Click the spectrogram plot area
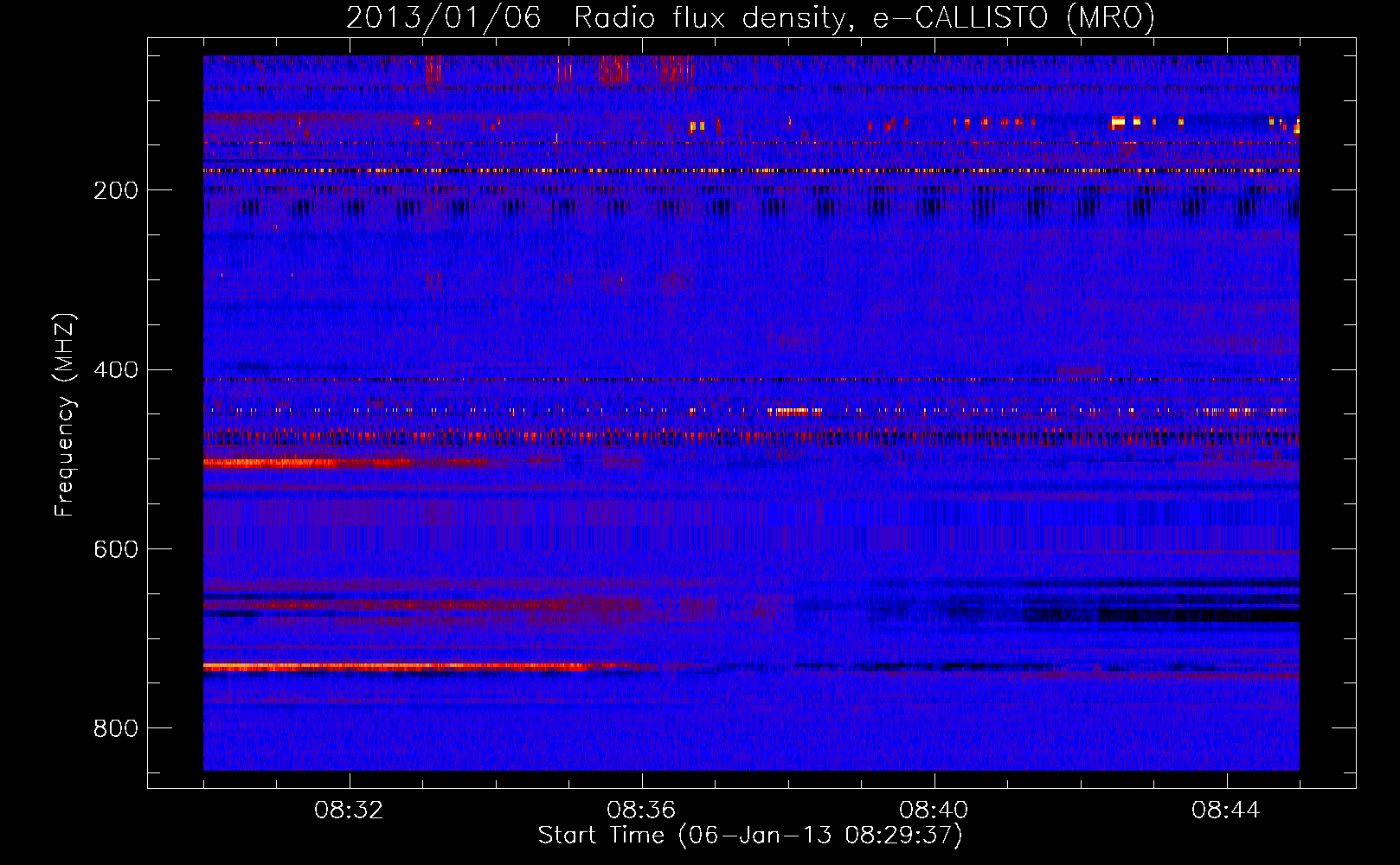 (751, 413)
